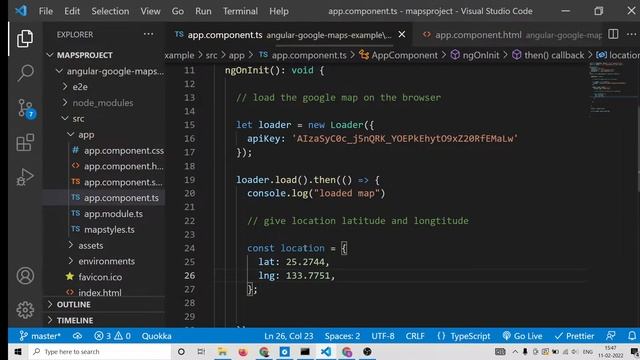Image resolution: width=640 pixels, height=360 pixels.
Task: Open mapstyles.ts file
Action: click(109, 229)
